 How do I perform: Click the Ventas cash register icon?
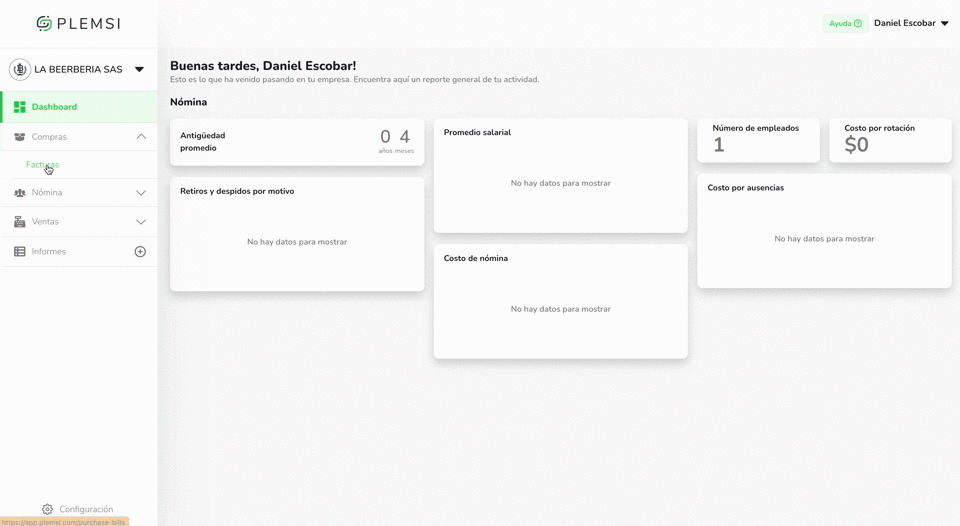click(x=20, y=222)
